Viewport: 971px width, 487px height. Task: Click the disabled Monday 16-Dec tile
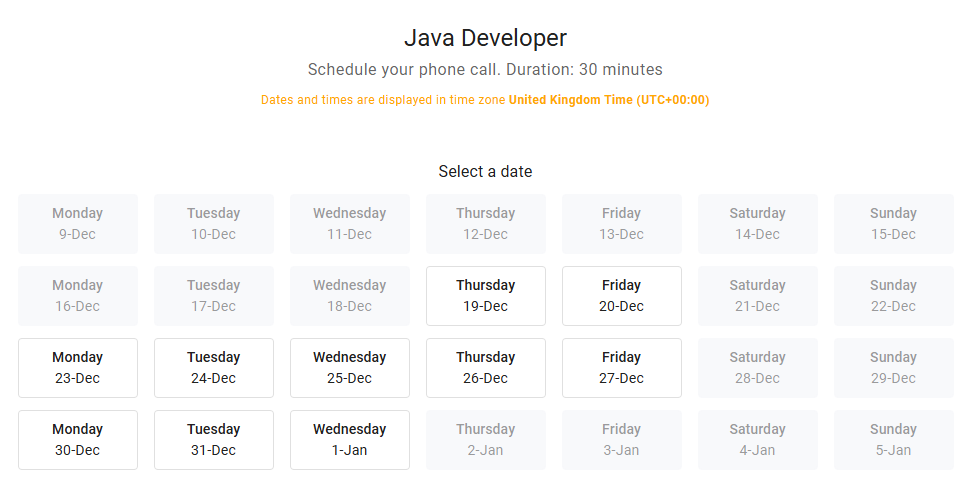78,296
